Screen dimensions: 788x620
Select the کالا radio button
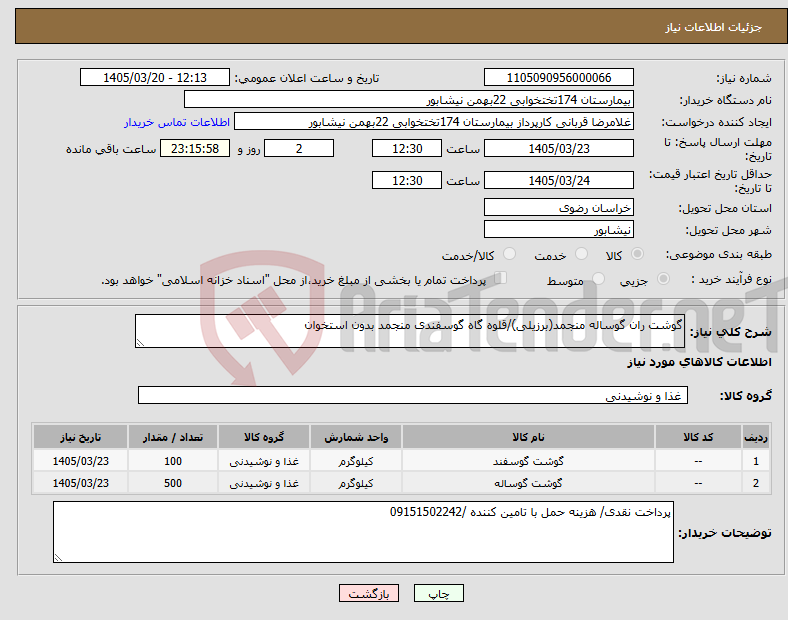tap(637, 254)
